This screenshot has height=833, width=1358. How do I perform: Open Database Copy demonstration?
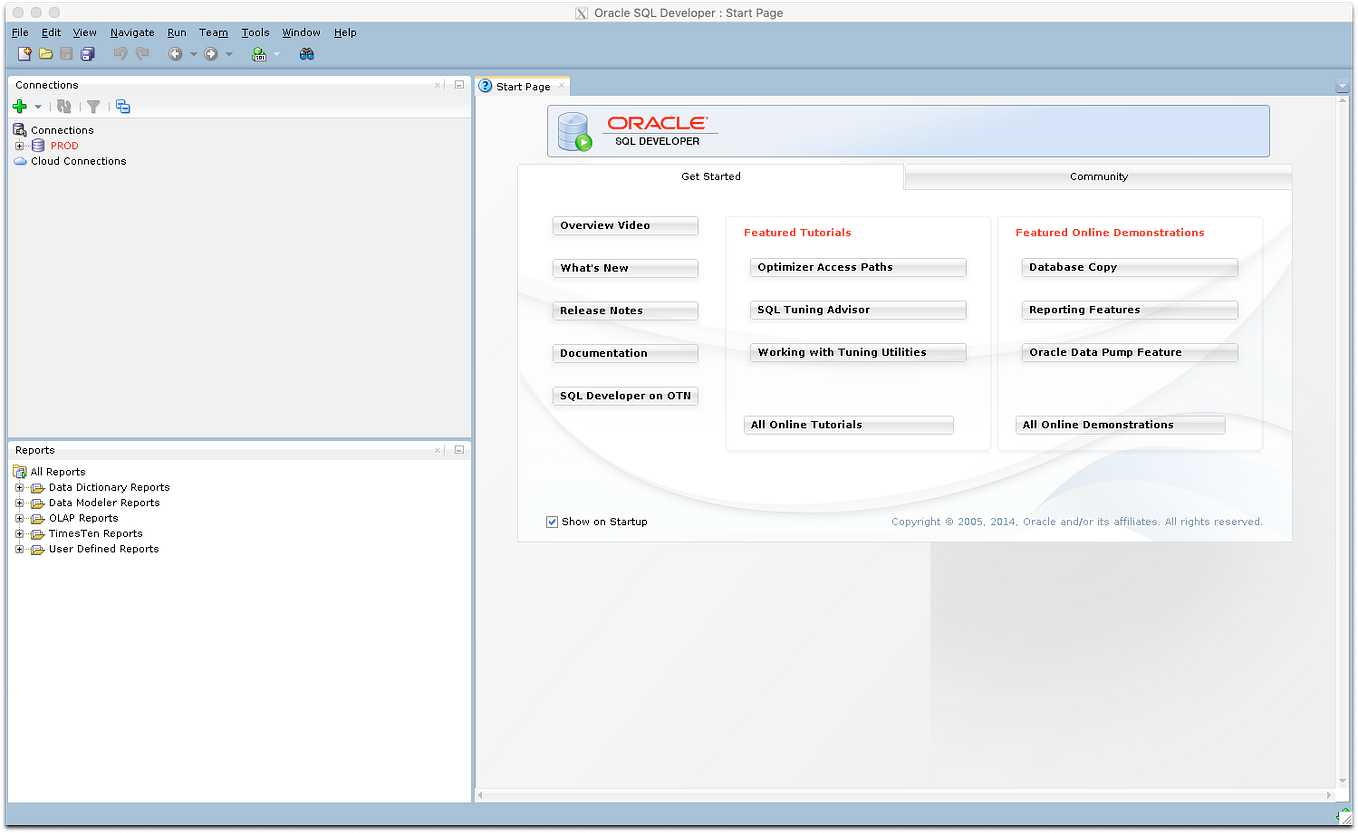(x=1130, y=268)
